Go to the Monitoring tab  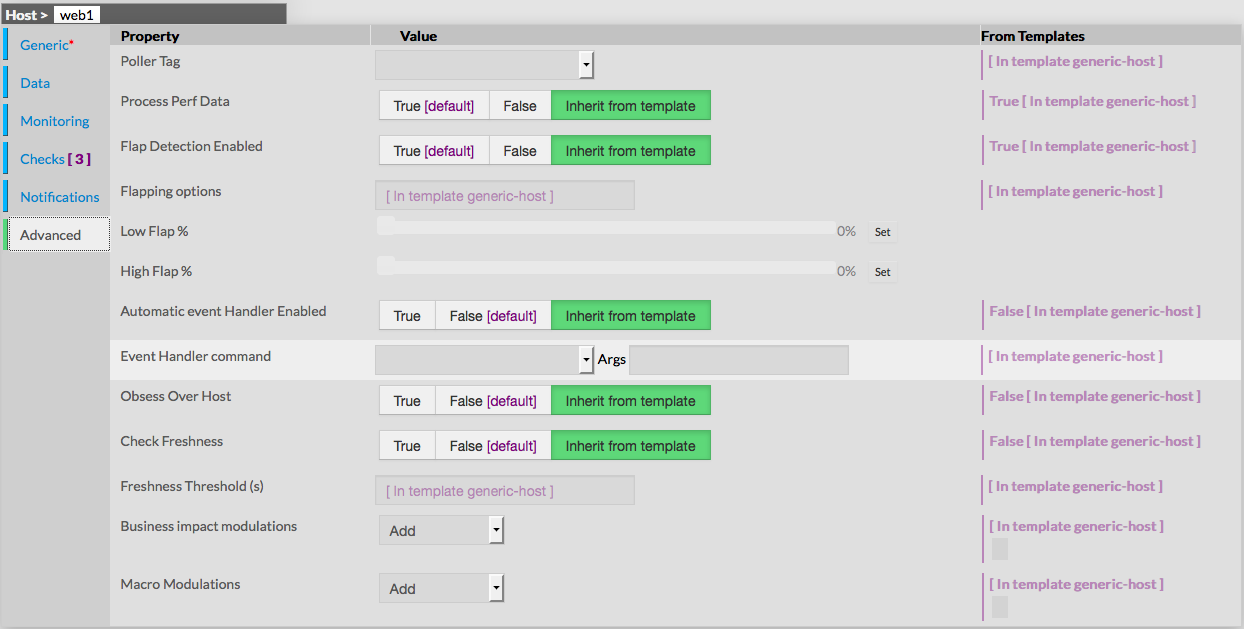click(x=55, y=121)
